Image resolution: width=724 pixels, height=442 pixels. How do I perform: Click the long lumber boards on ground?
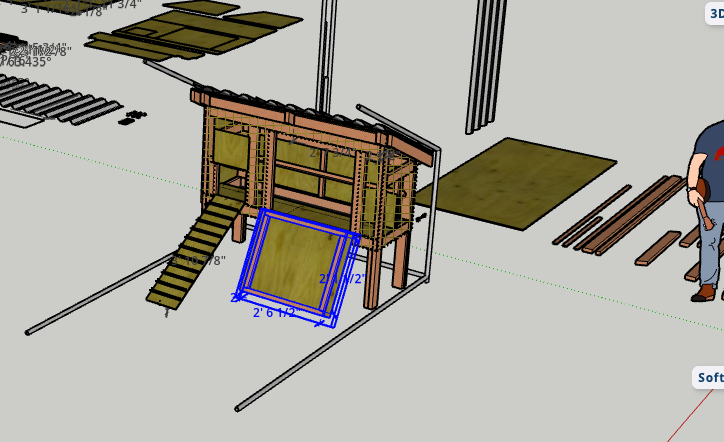pos(621,215)
